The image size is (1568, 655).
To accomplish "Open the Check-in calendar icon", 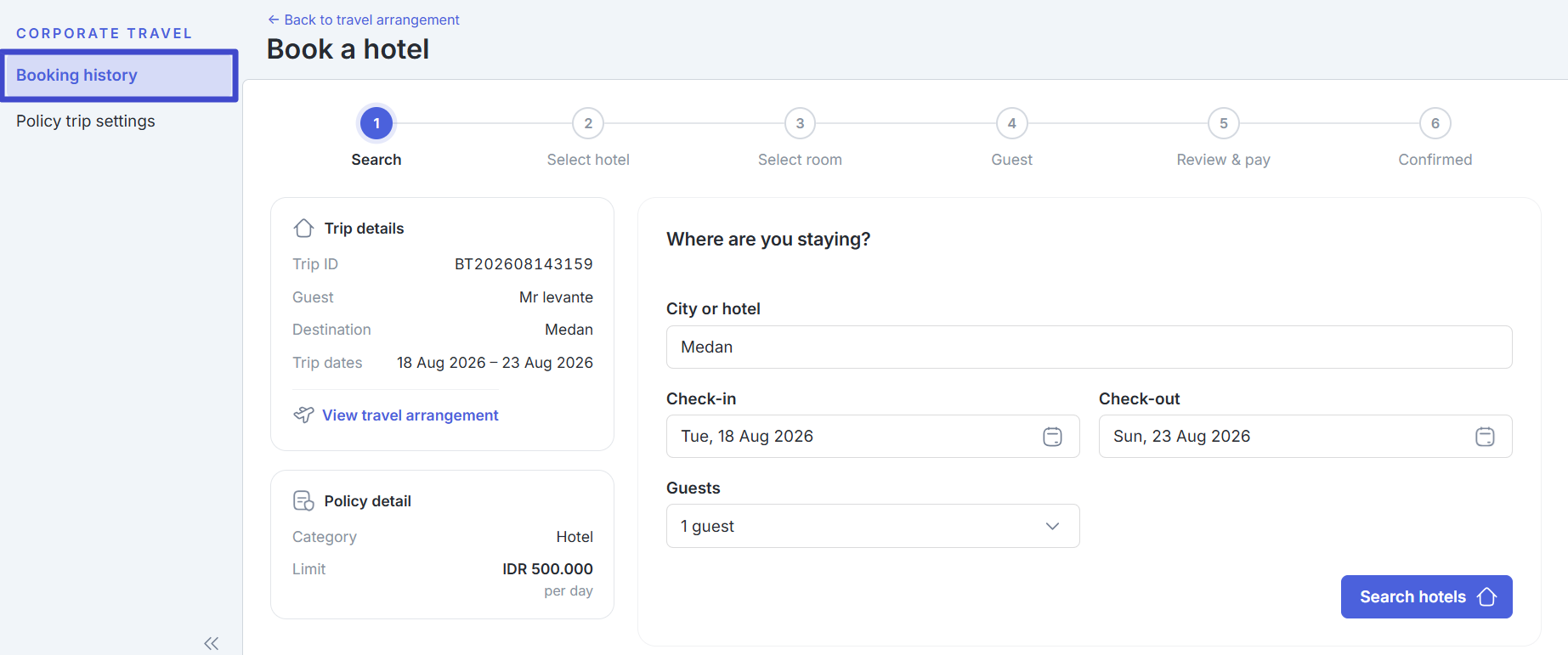I will point(1052,437).
